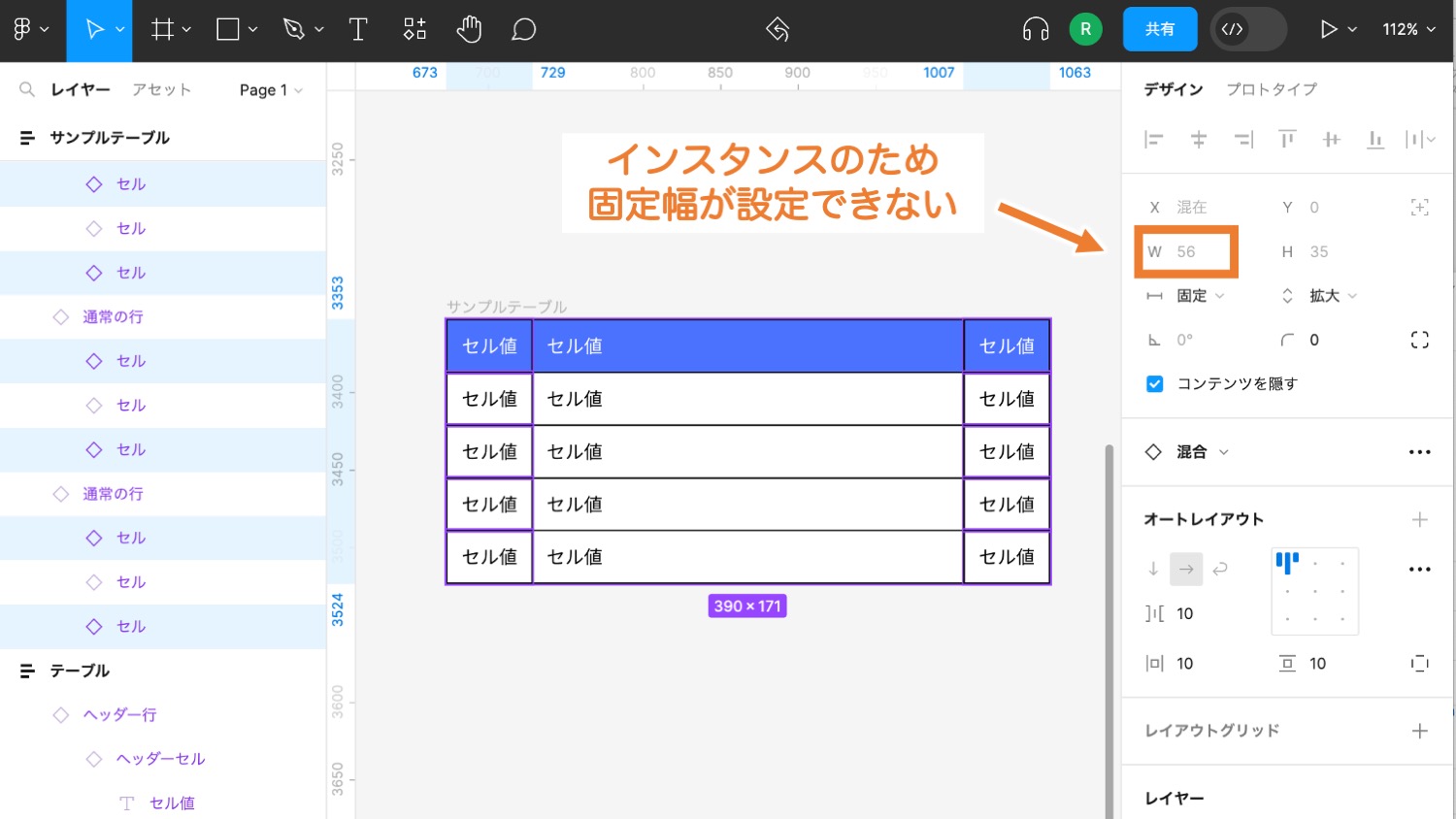Switch to the プロトタイプ tab

coord(1272,89)
